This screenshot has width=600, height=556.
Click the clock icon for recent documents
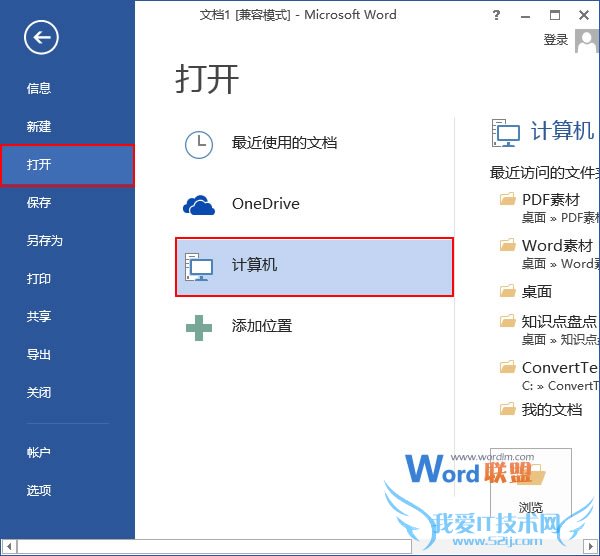199,145
